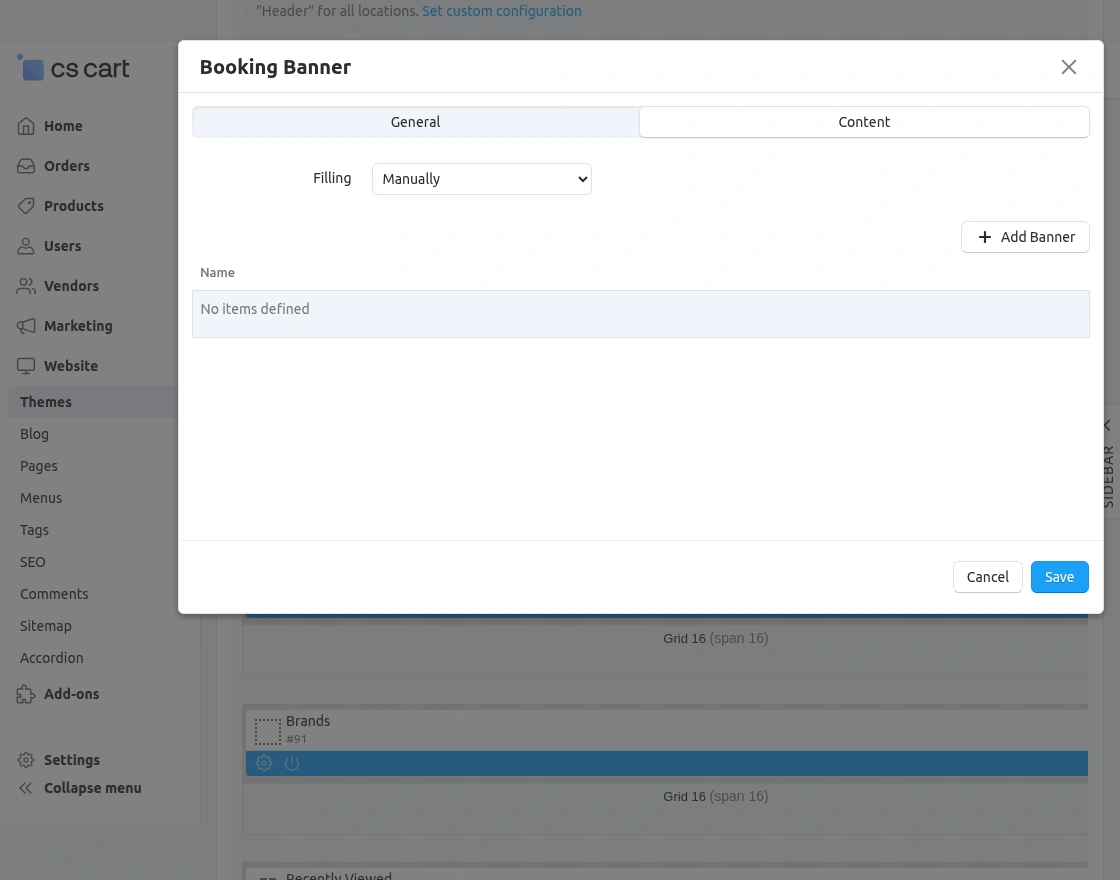Click the Products tag icon

(26, 206)
